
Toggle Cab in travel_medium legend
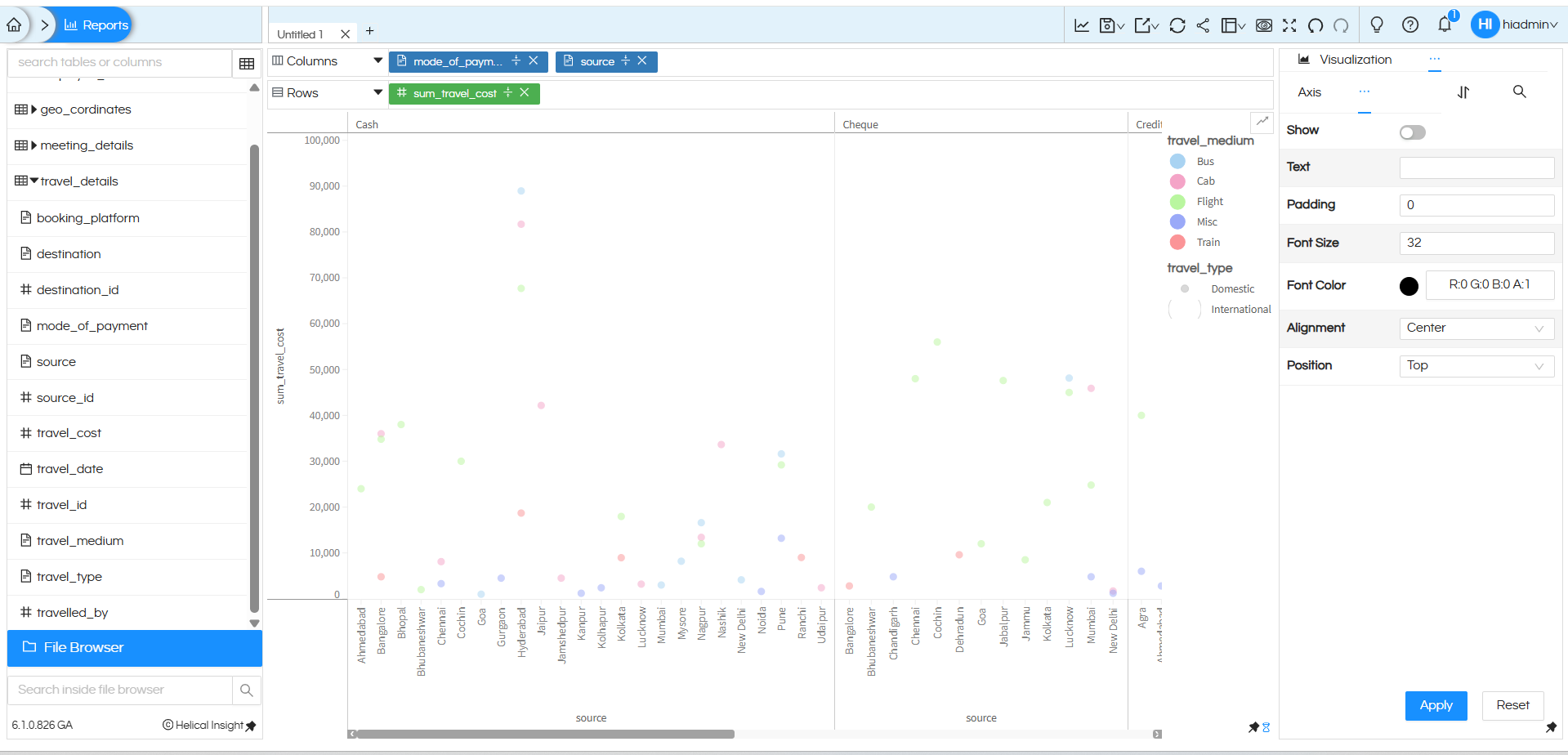1204,181
